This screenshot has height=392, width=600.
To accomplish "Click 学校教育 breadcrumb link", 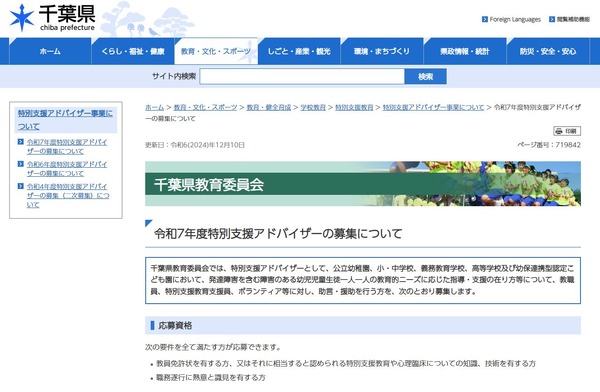I will coord(313,108).
